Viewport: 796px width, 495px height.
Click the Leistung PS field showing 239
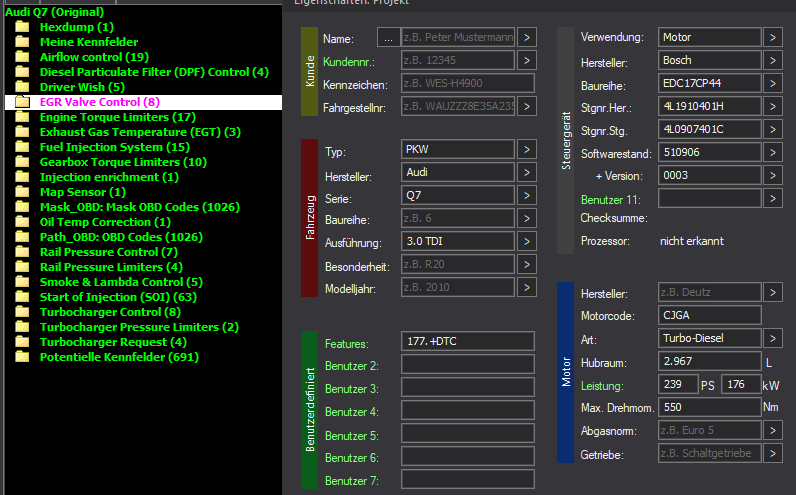(678, 384)
